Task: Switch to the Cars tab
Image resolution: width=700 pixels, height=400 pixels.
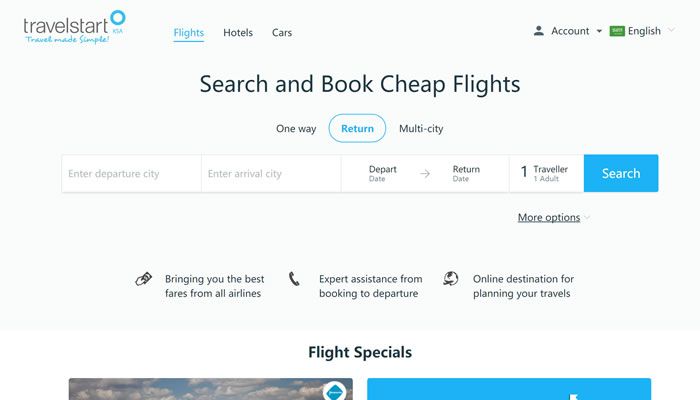Action: tap(282, 33)
